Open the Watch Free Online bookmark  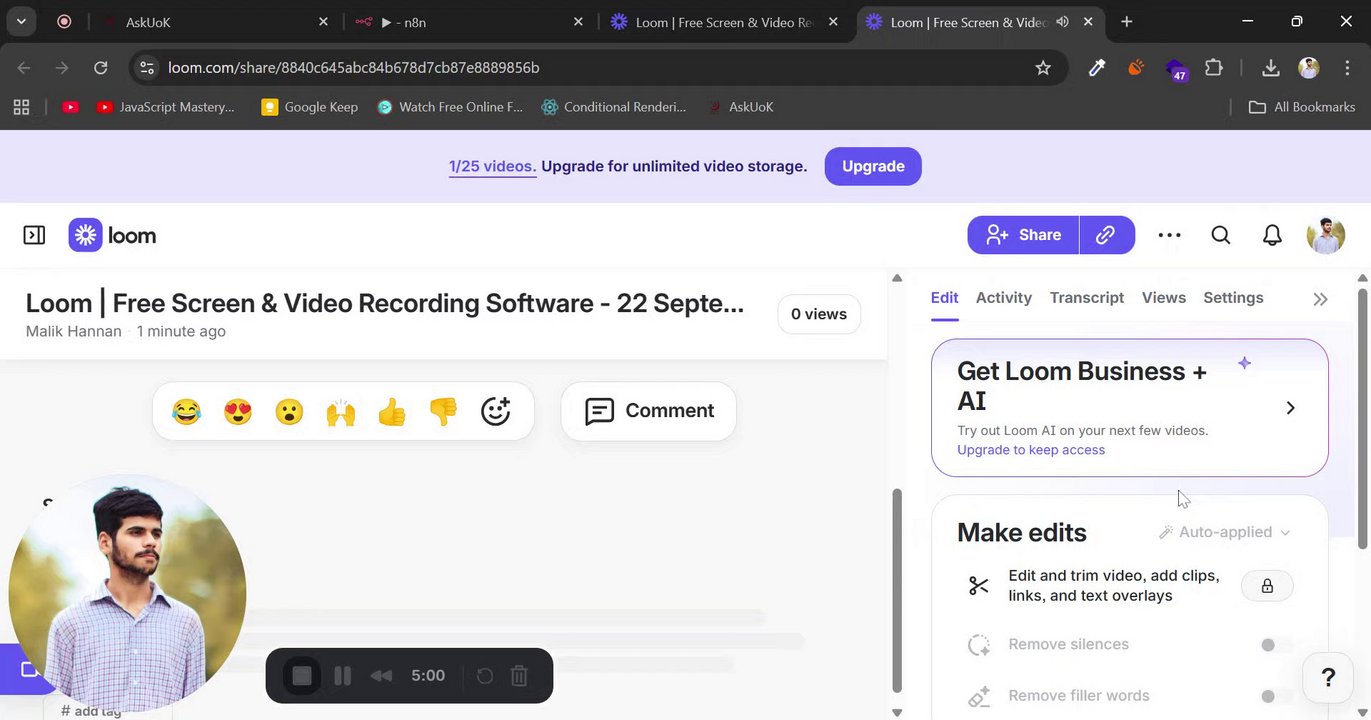450,107
